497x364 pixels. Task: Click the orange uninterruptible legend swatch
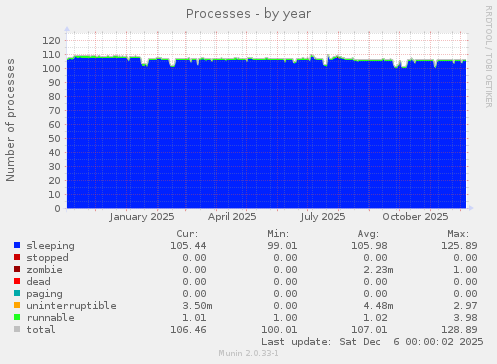17,305
